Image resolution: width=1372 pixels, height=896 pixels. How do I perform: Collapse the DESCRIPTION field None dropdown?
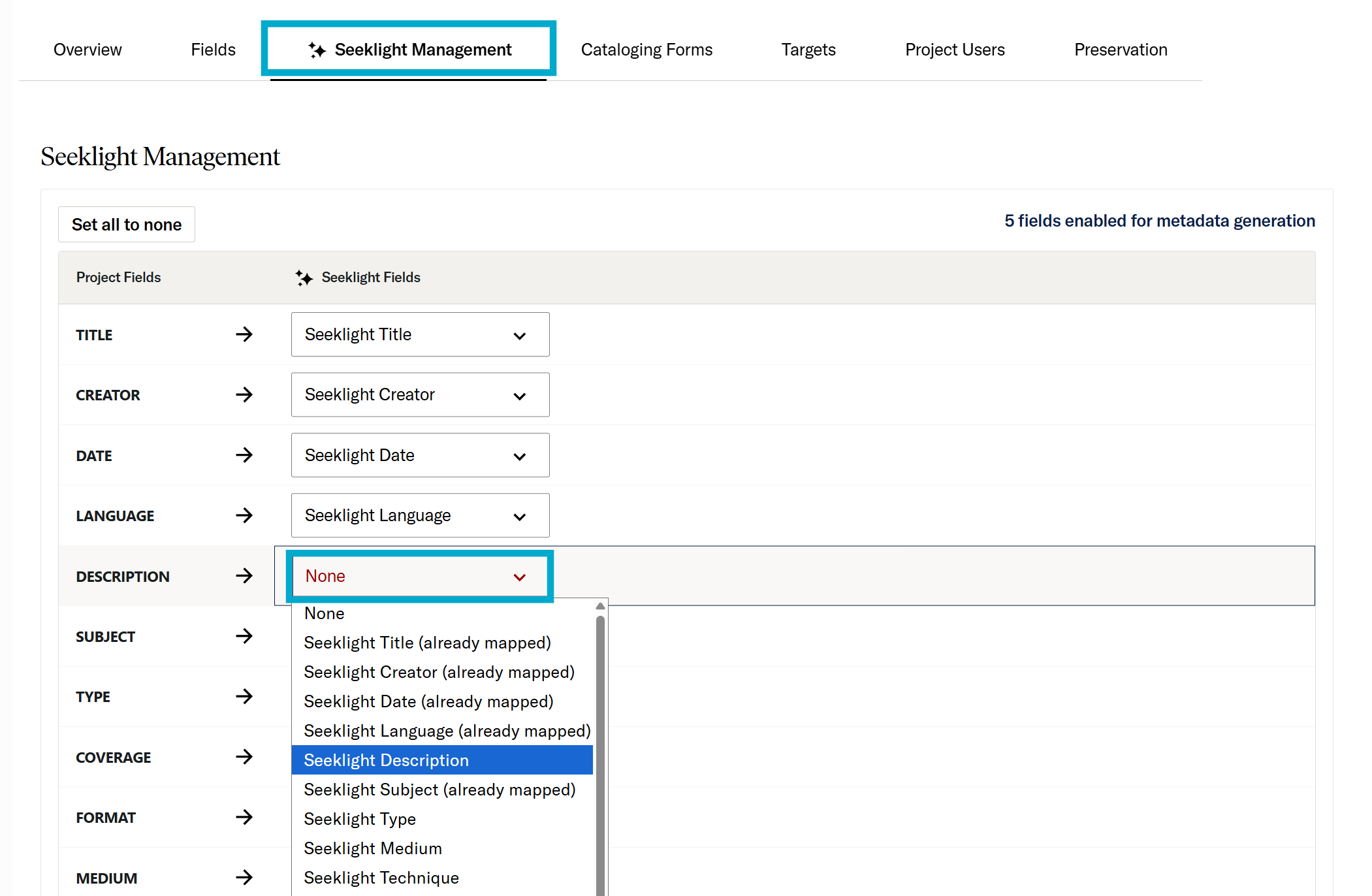tap(420, 576)
